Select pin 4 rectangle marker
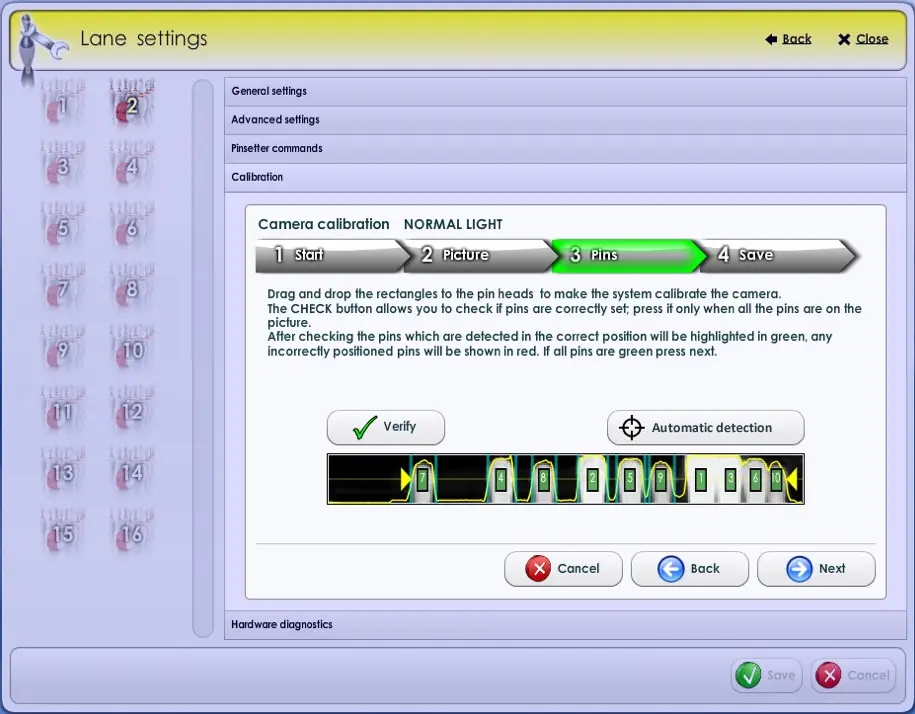This screenshot has height=714, width=915. pyautogui.click(x=500, y=480)
